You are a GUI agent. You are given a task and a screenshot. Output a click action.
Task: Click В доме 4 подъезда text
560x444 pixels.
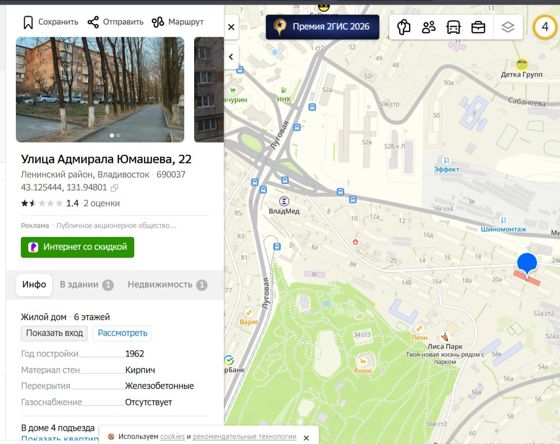tap(58, 428)
